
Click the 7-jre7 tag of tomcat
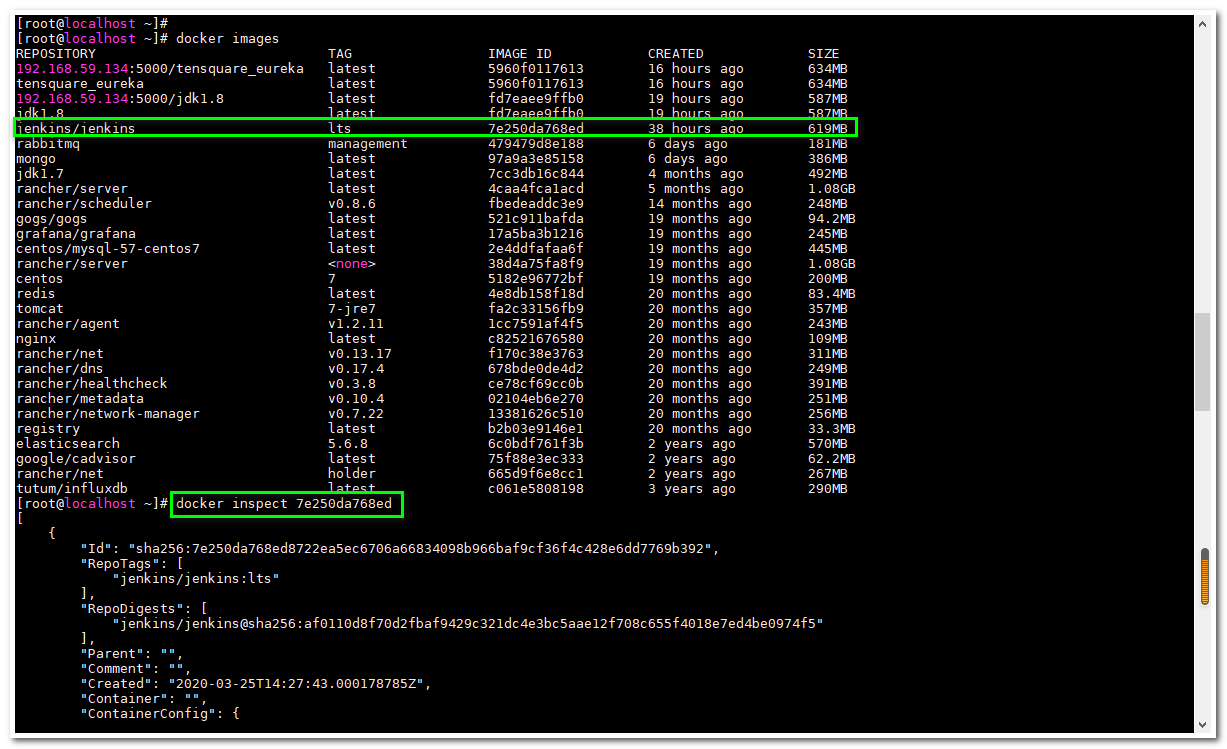pos(352,308)
